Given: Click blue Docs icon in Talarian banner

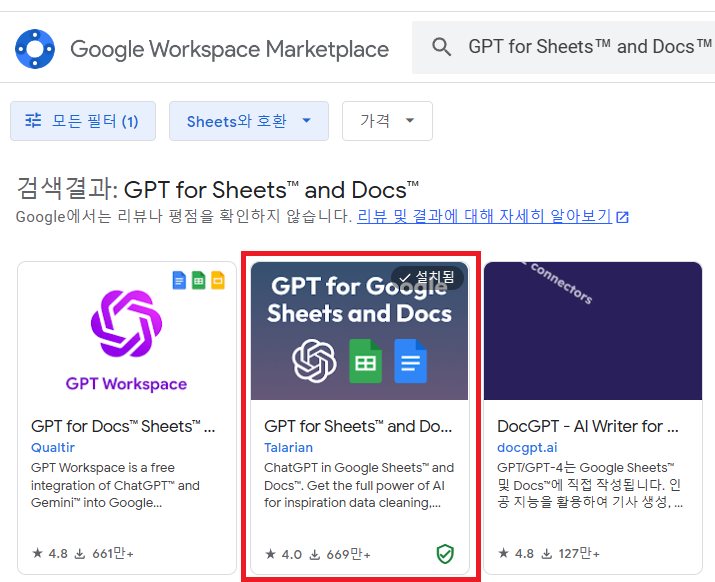Looking at the screenshot, I should [x=410, y=361].
